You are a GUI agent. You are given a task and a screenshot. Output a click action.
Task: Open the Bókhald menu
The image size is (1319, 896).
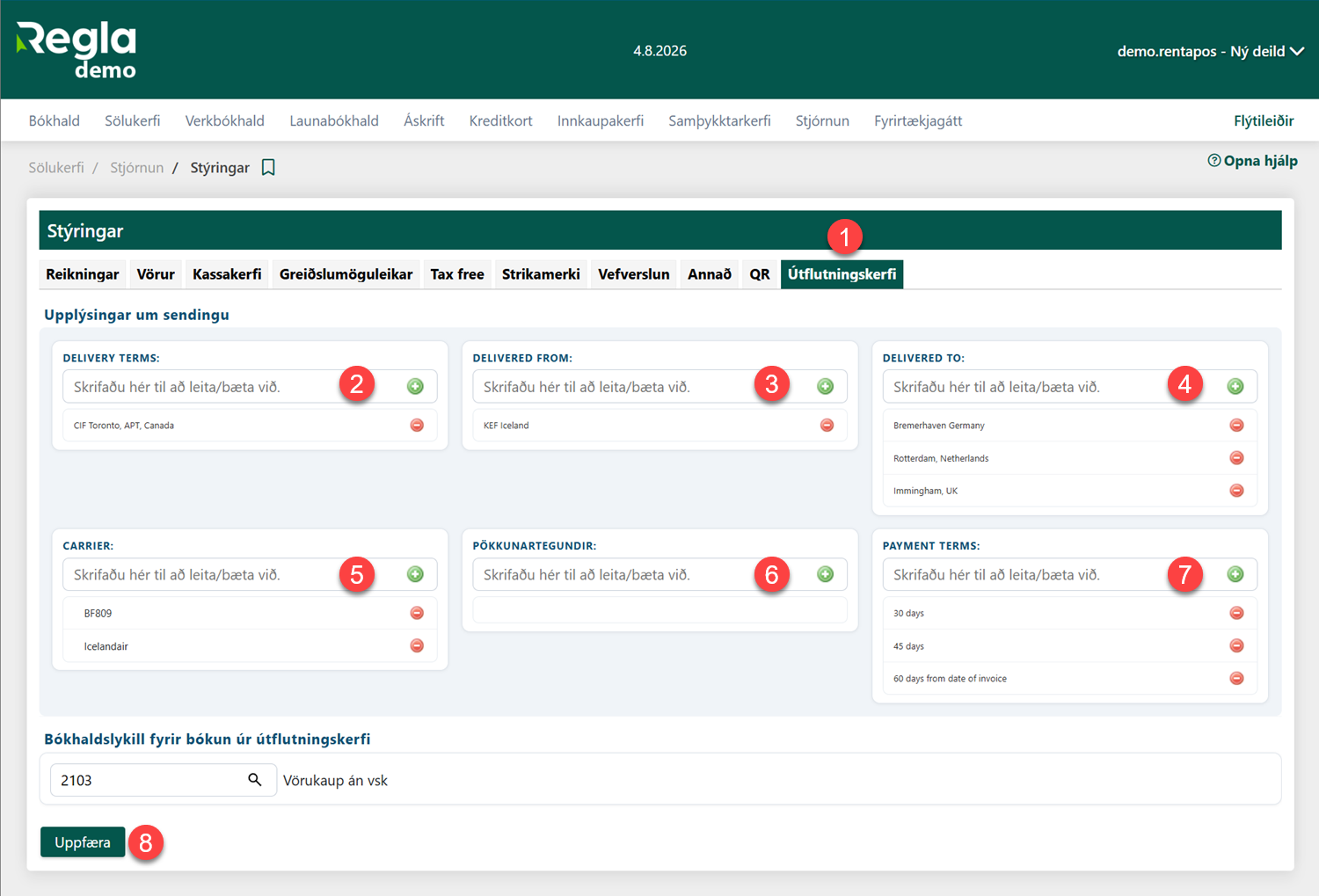(55, 121)
